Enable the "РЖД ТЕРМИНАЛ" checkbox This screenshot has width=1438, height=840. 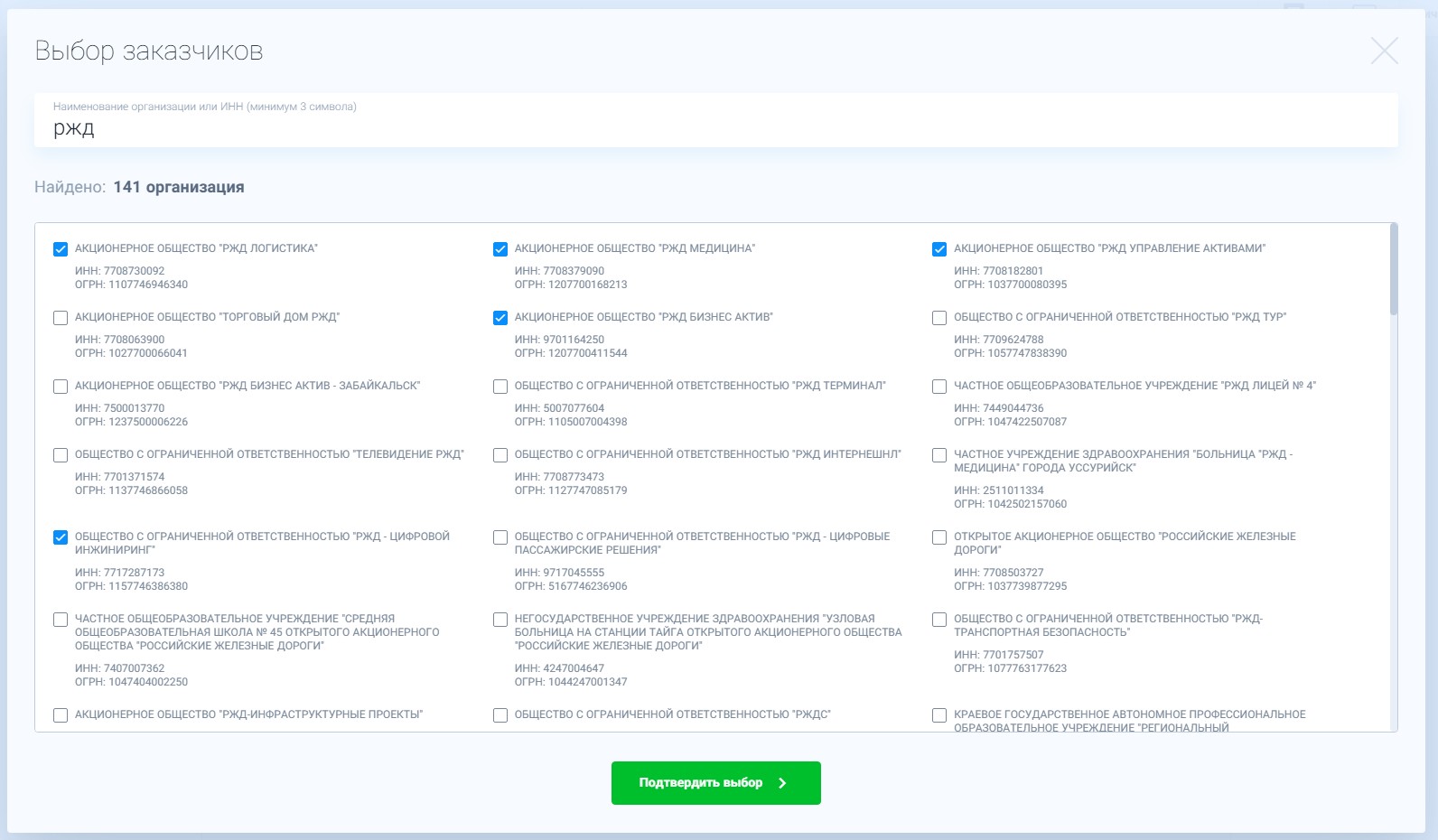[x=500, y=387]
